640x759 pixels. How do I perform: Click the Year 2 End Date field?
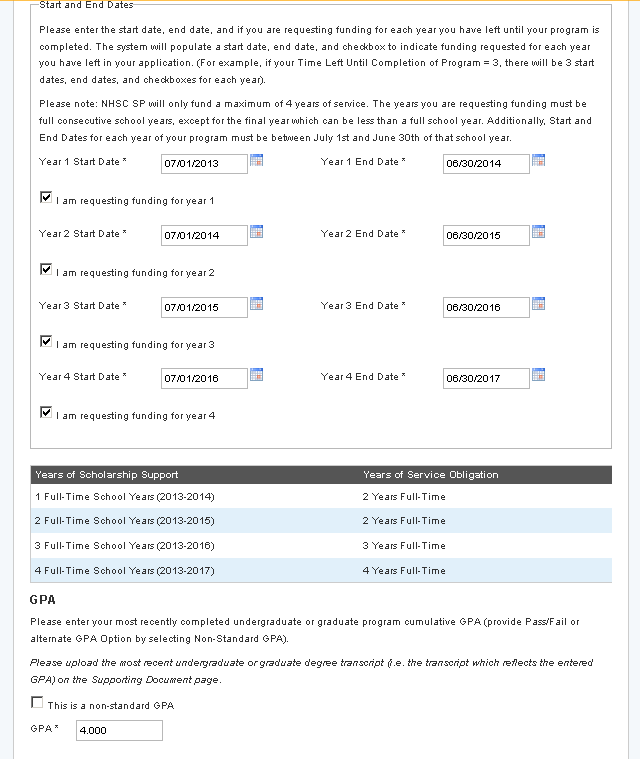click(x=486, y=236)
